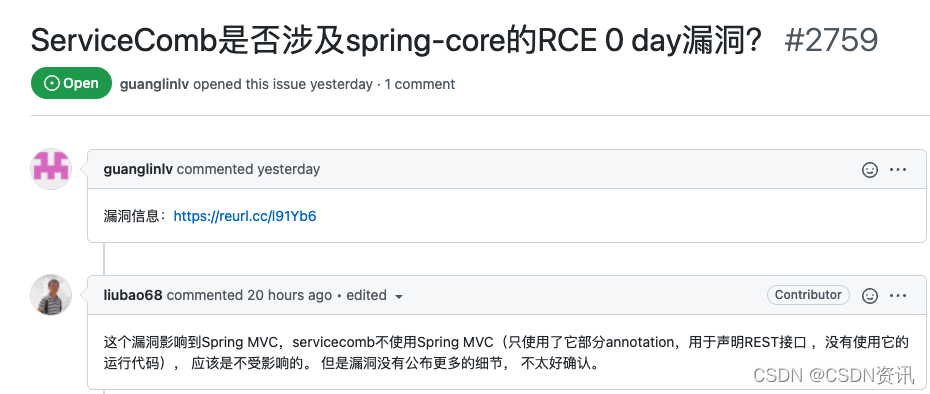930x394 pixels.
Task: Click liubao68's profile photo avatar
Action: [51, 295]
